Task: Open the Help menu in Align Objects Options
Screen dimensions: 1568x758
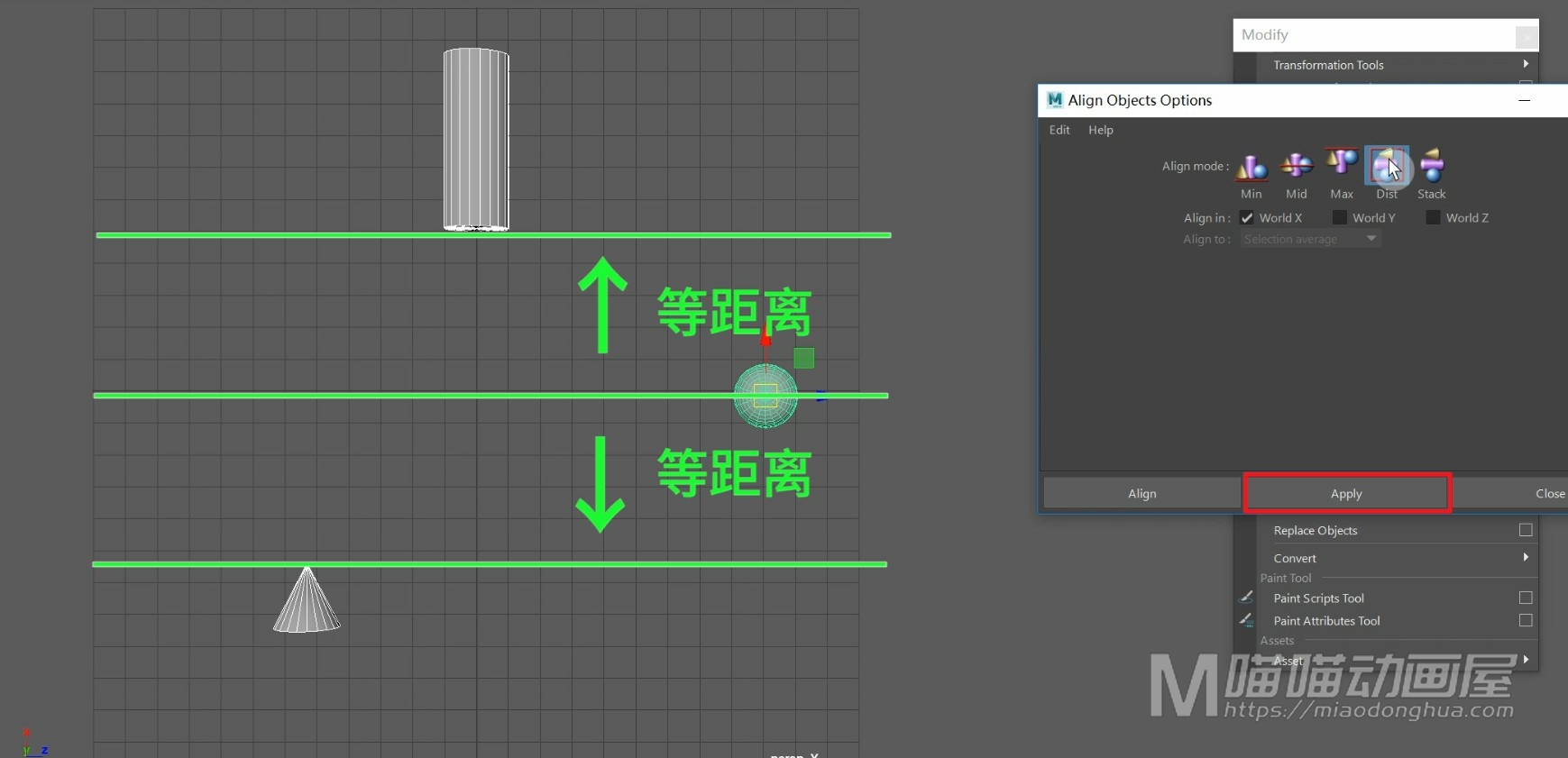Action: click(1101, 130)
